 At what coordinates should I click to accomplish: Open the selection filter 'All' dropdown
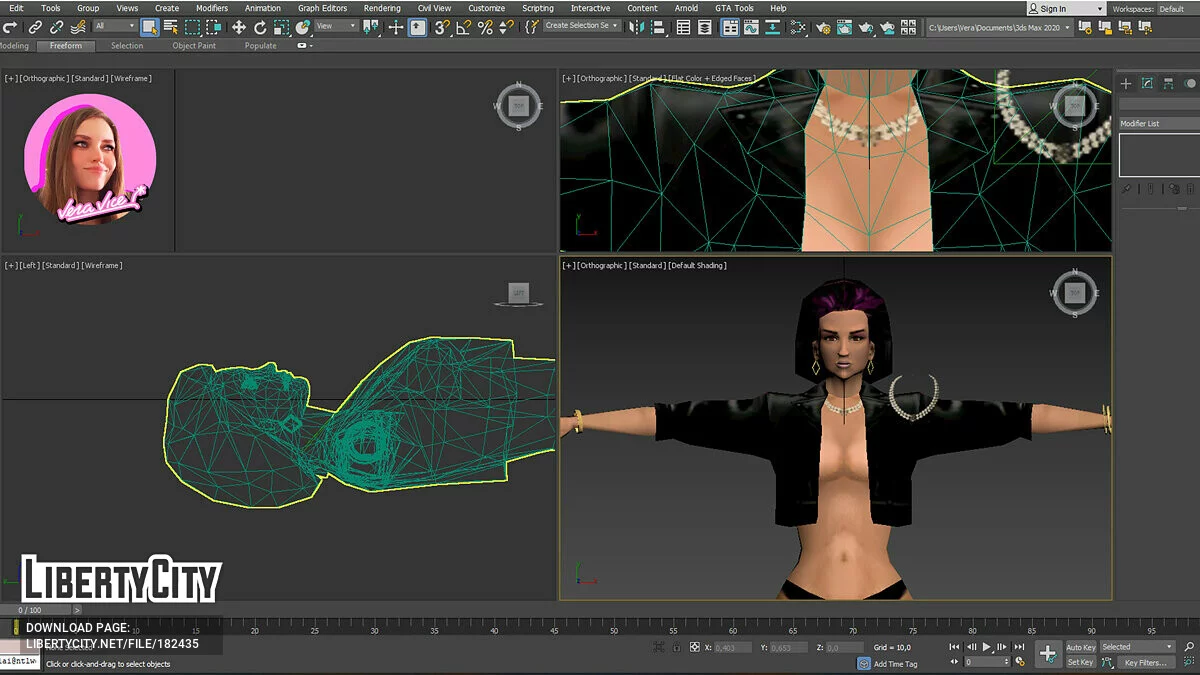click(115, 27)
